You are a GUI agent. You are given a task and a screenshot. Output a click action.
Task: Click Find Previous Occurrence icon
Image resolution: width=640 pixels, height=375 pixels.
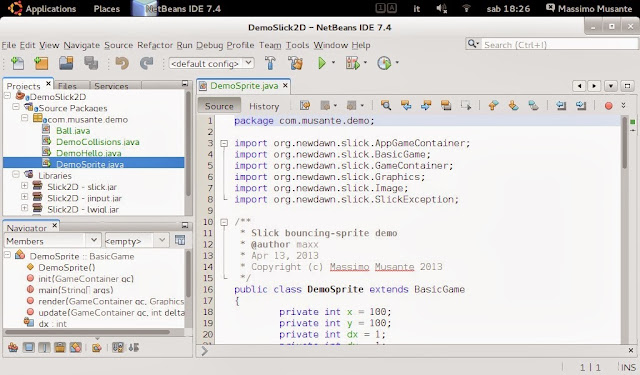pos(406,106)
